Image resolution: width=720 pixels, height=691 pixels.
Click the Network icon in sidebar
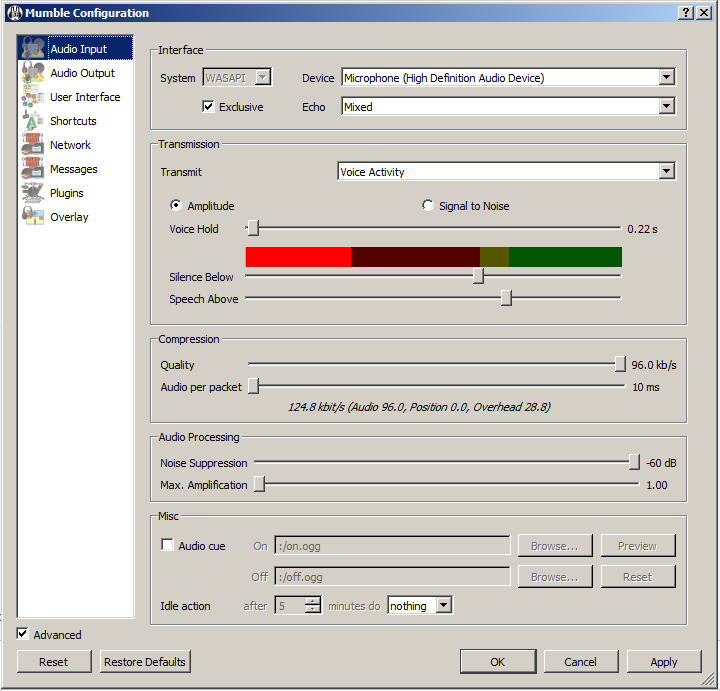[x=33, y=145]
